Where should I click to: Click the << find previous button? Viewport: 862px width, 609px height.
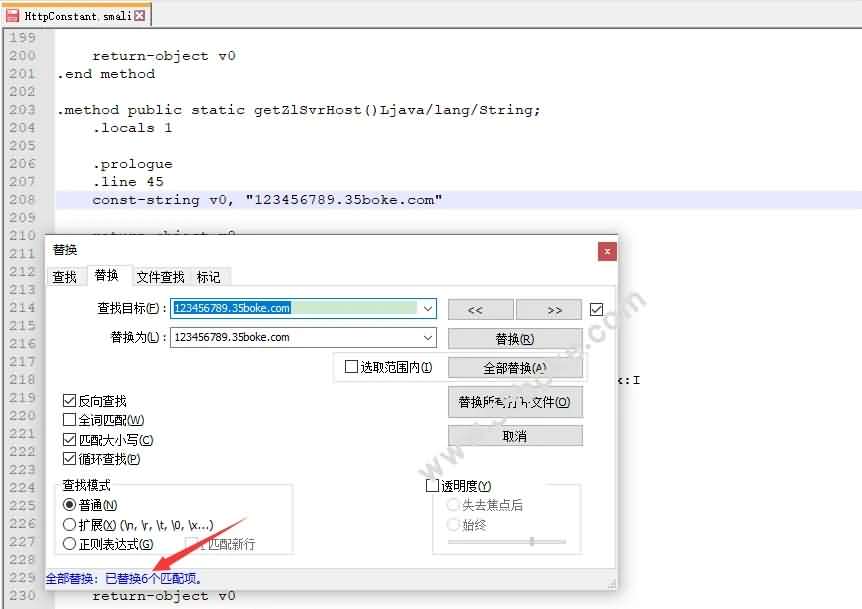480,310
